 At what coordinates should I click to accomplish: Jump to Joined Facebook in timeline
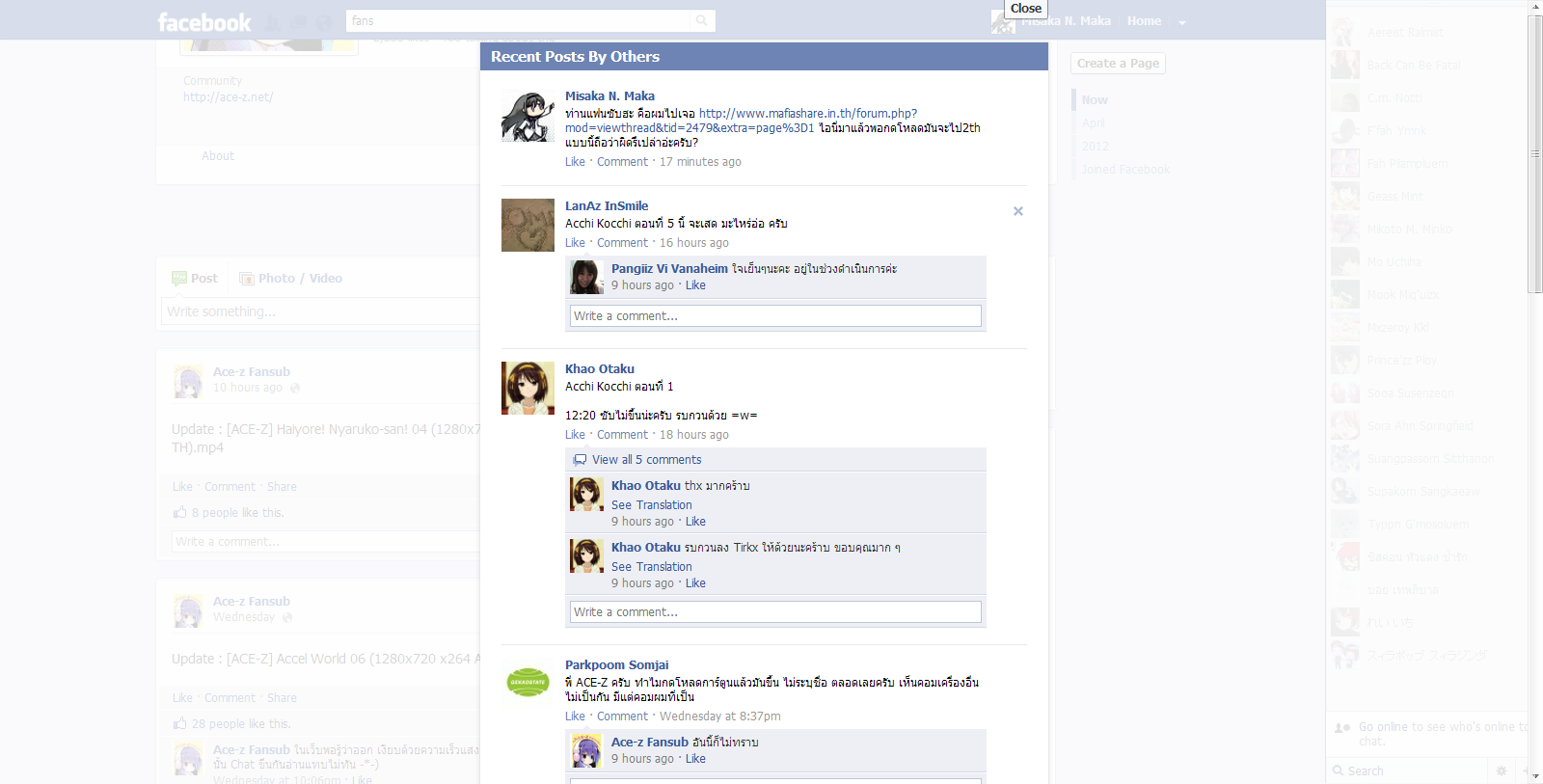(x=1125, y=170)
